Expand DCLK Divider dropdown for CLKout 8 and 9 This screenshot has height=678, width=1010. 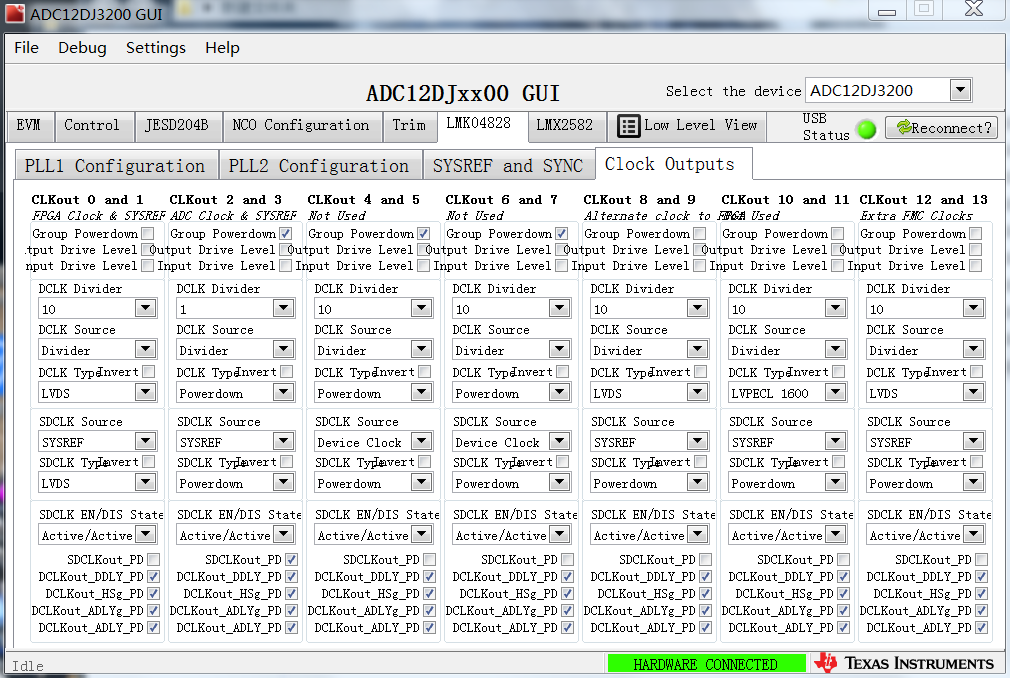698,308
